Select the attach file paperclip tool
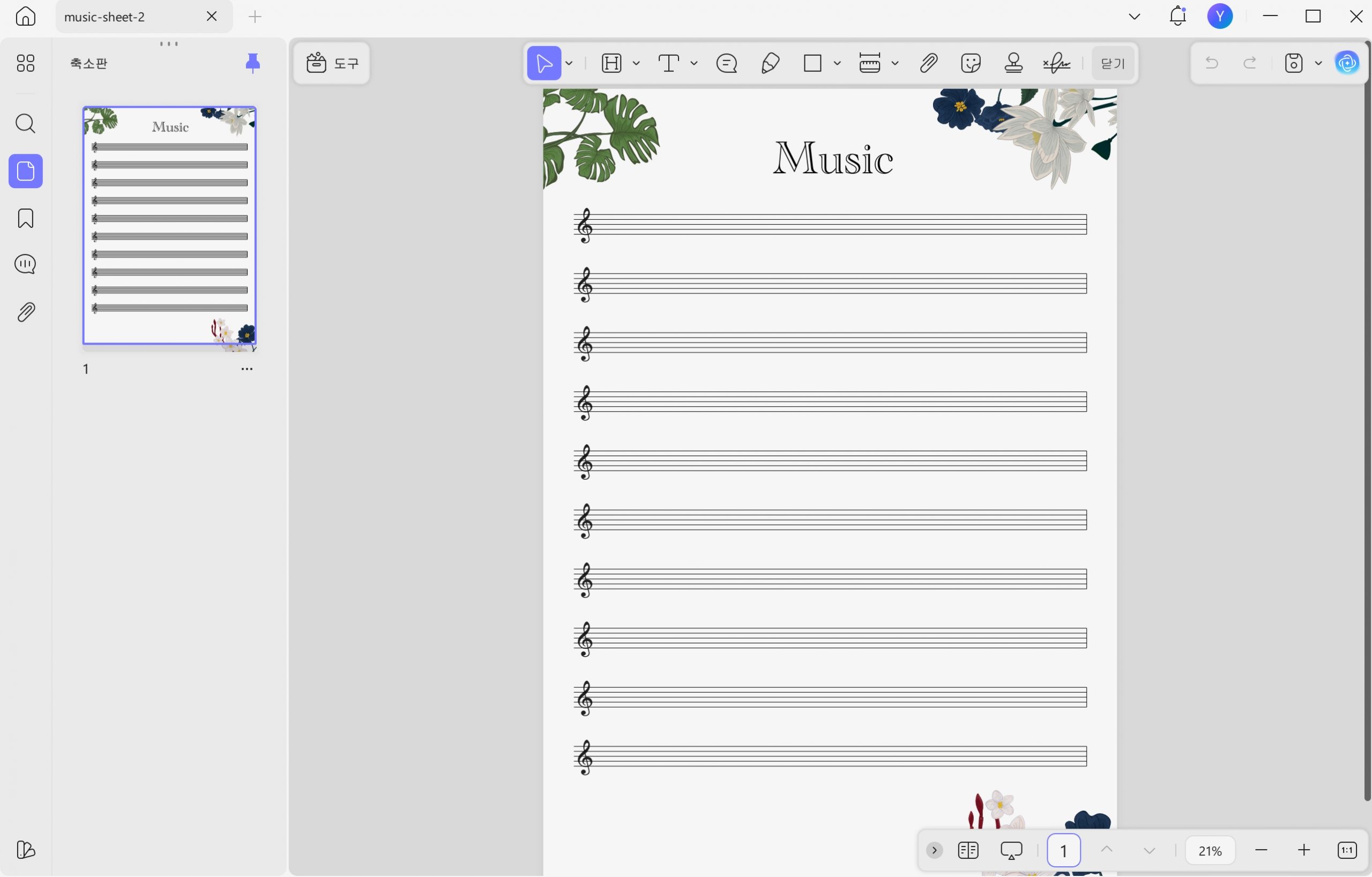This screenshot has height=877, width=1372. tap(929, 63)
